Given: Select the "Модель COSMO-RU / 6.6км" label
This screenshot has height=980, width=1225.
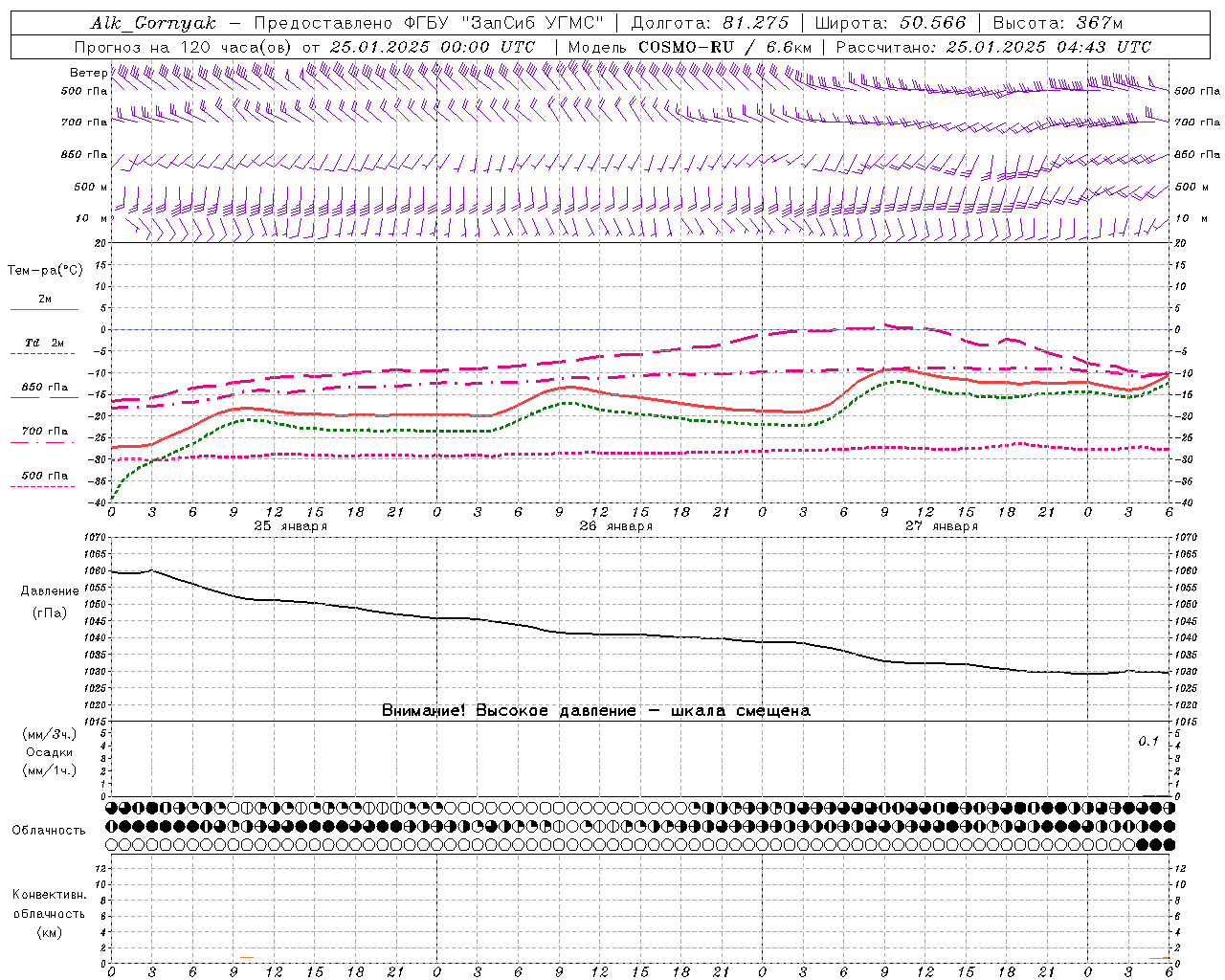Looking at the screenshot, I should [x=690, y=47].
